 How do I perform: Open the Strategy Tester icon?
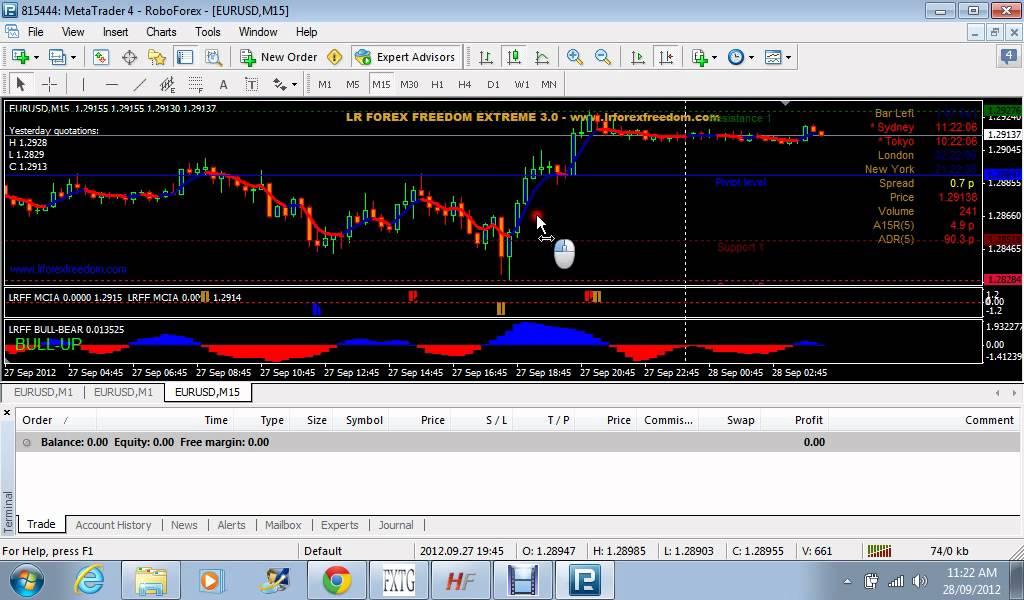(x=214, y=57)
